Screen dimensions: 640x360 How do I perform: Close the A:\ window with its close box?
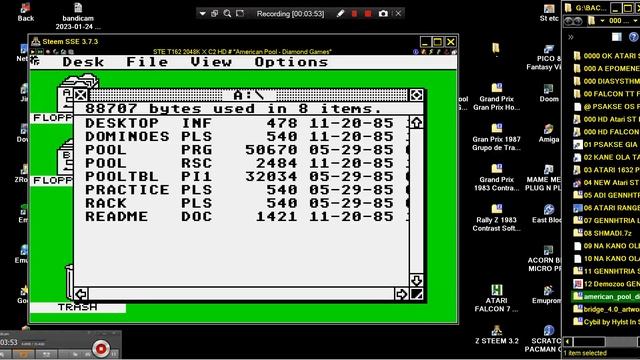[x=81, y=96]
